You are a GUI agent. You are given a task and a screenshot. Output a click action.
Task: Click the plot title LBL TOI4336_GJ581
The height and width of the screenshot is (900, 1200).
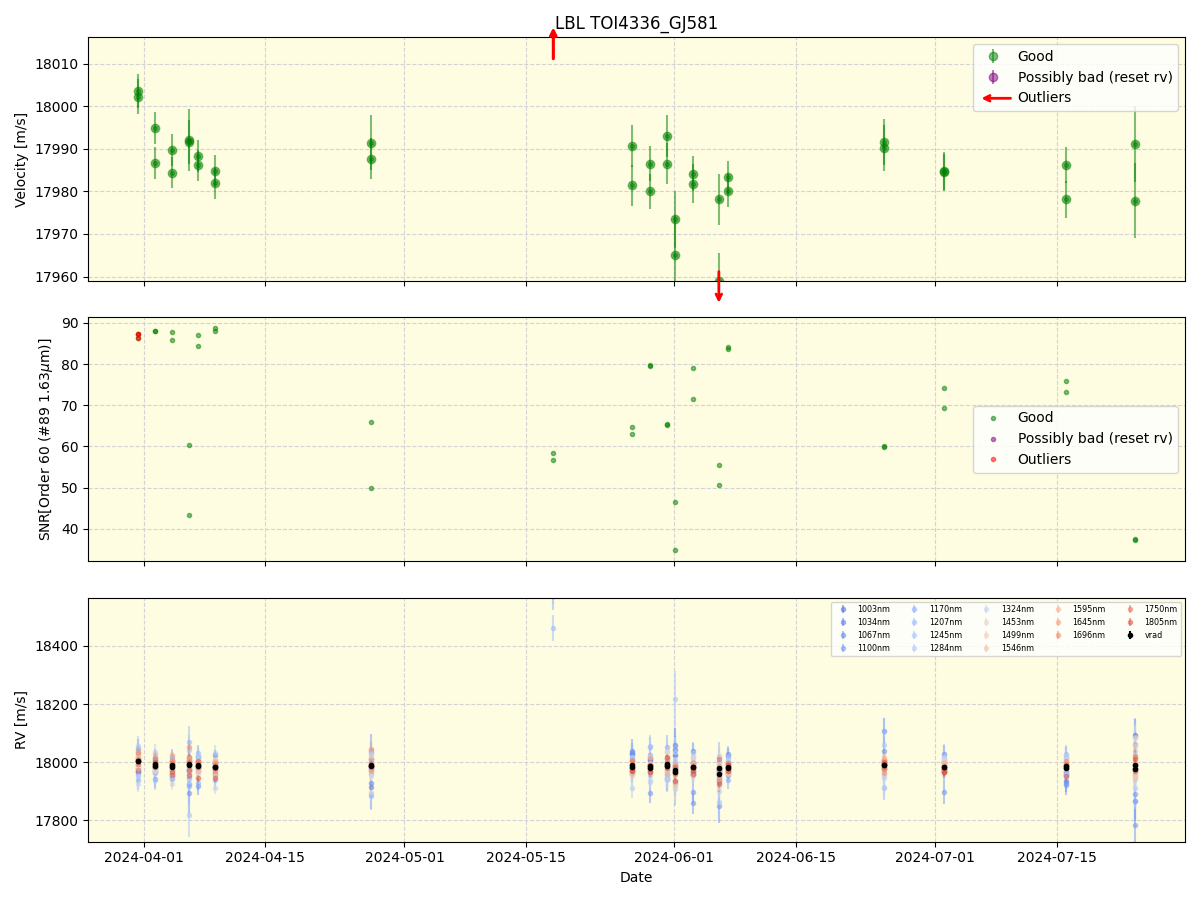click(636, 23)
